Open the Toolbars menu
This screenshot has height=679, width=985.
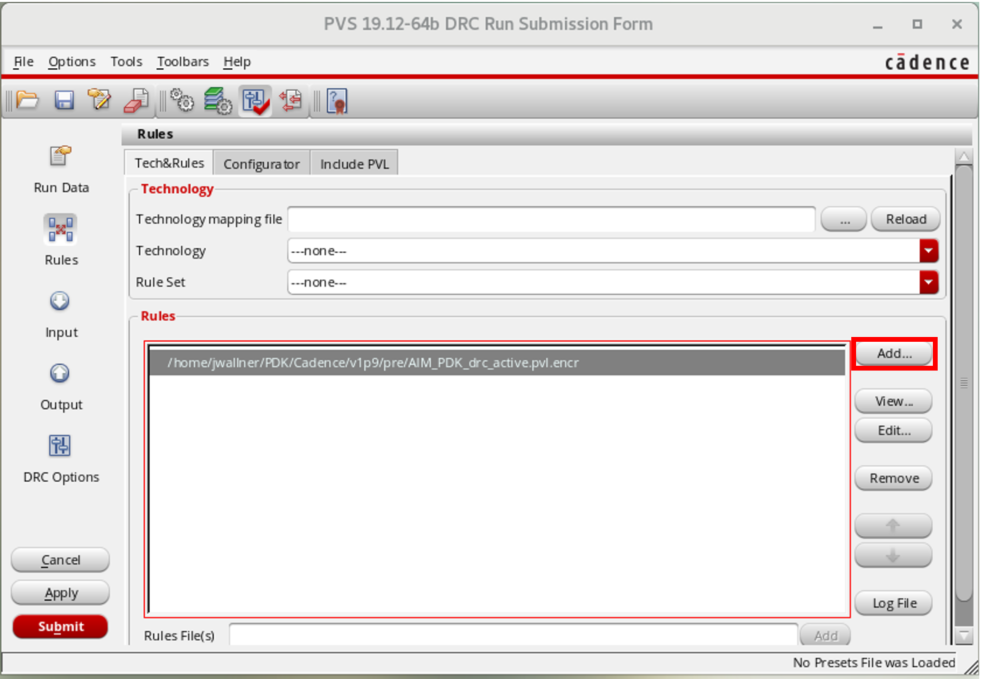tap(183, 62)
